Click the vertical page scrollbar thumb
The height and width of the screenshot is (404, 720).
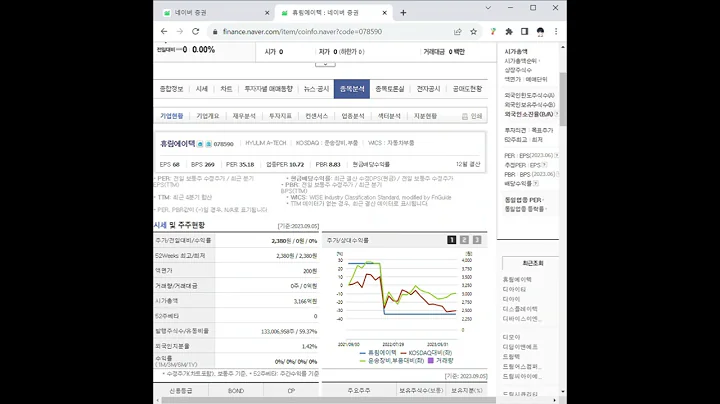coord(562,99)
